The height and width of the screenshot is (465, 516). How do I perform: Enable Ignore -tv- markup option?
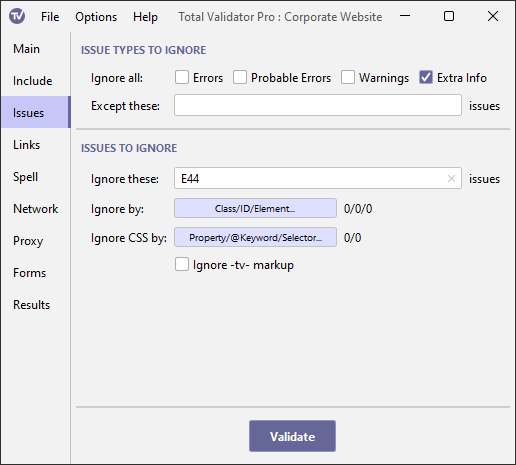point(182,264)
